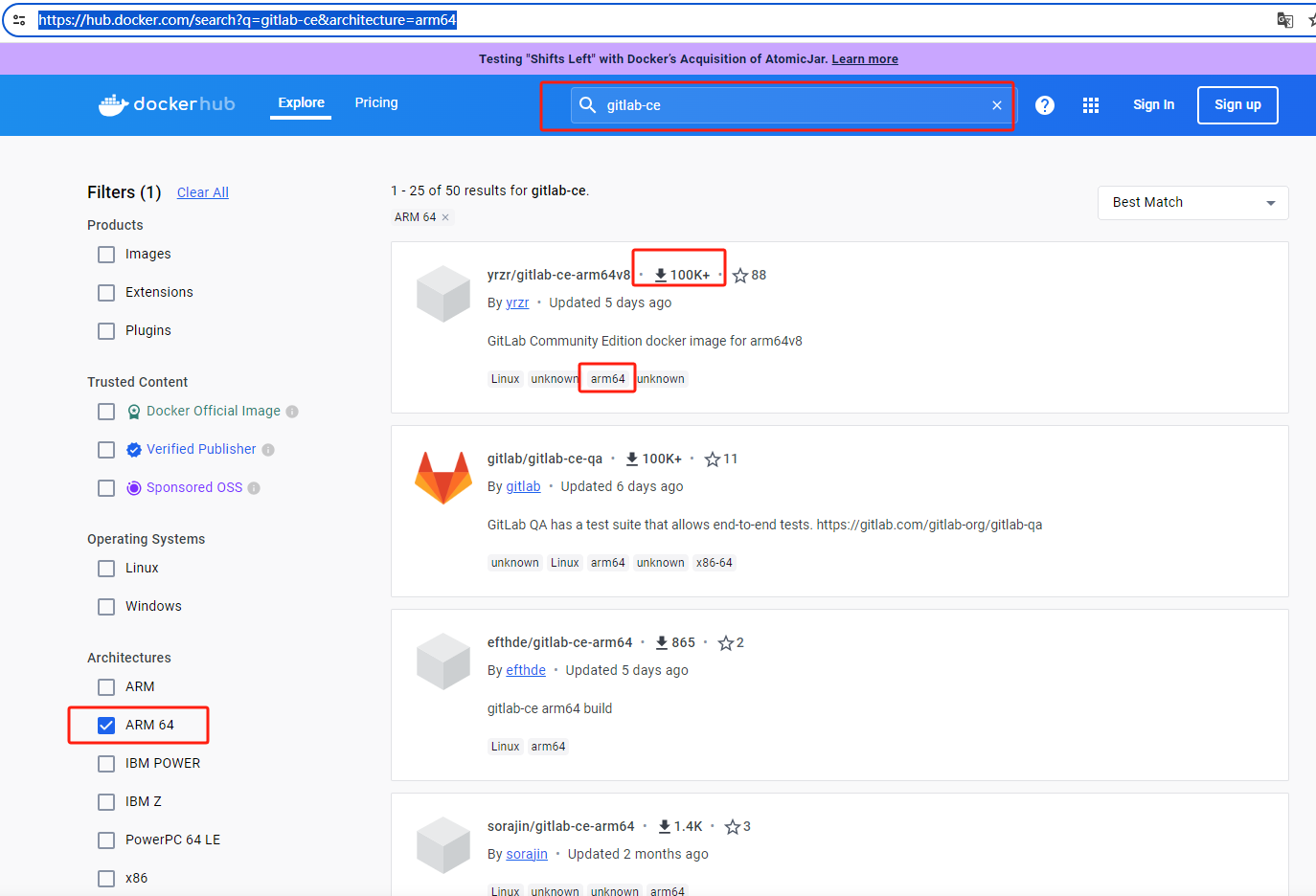Switch to the Pricing page
This screenshot has height=896, width=1316.
tap(375, 102)
